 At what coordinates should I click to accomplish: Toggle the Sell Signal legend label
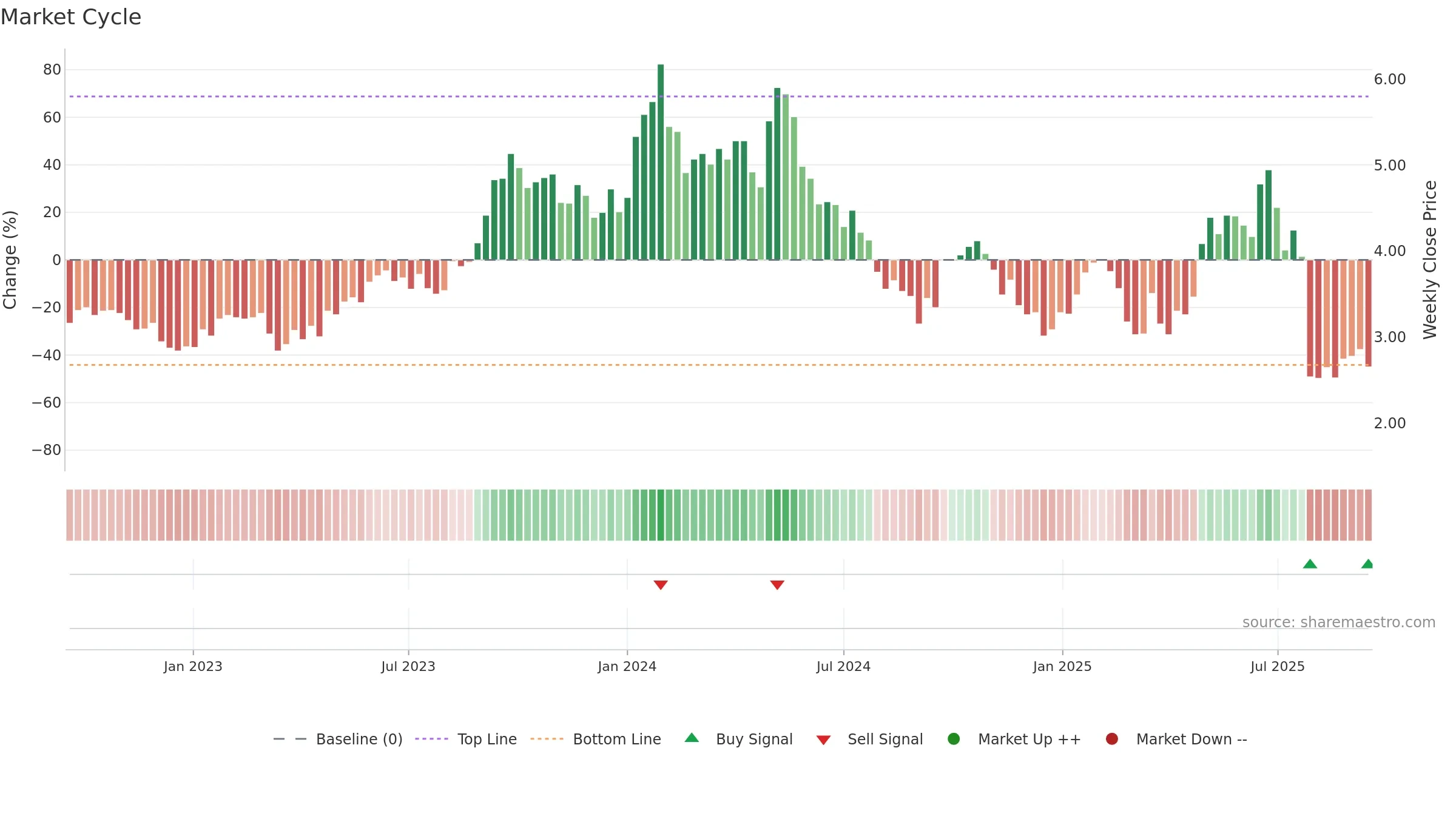[885, 739]
